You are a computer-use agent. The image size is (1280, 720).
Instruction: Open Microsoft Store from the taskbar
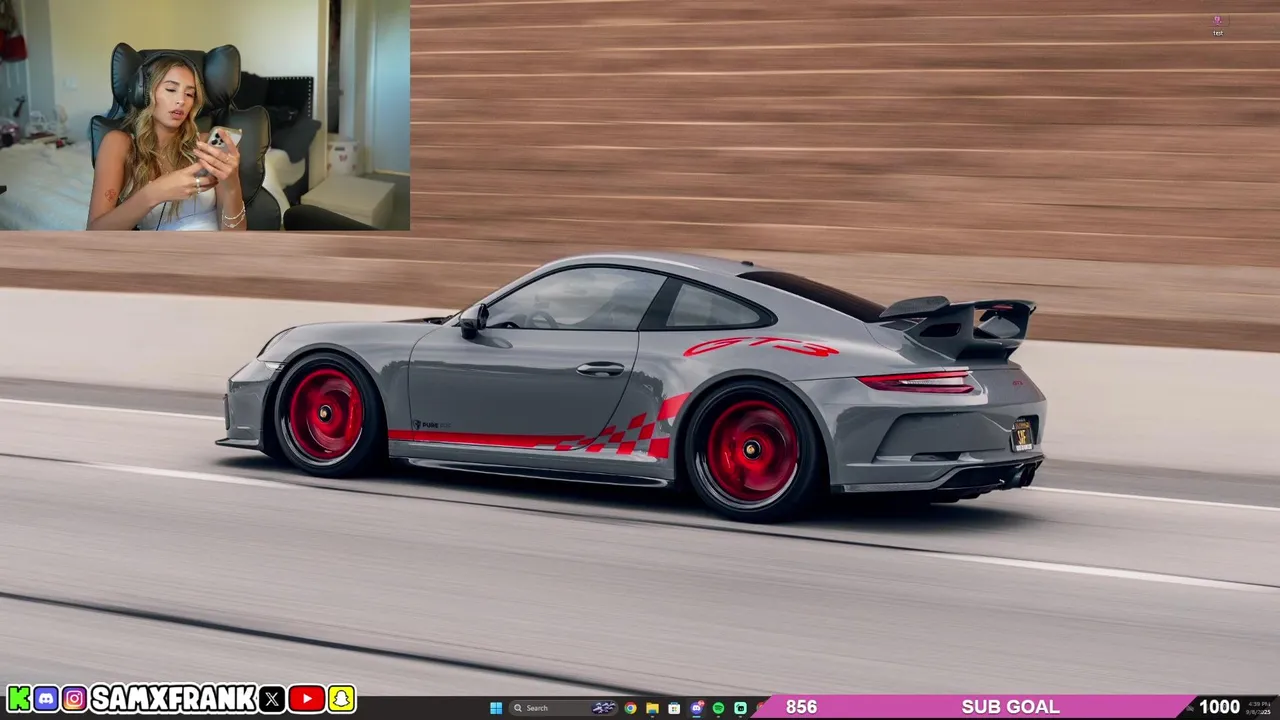[x=674, y=708]
